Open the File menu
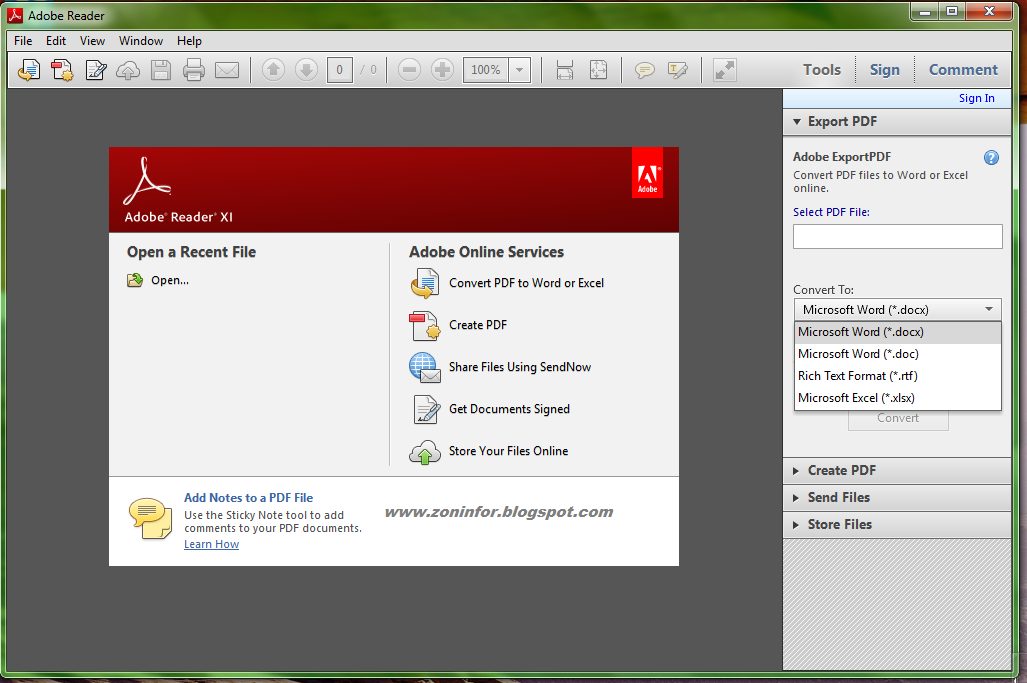 [22, 41]
